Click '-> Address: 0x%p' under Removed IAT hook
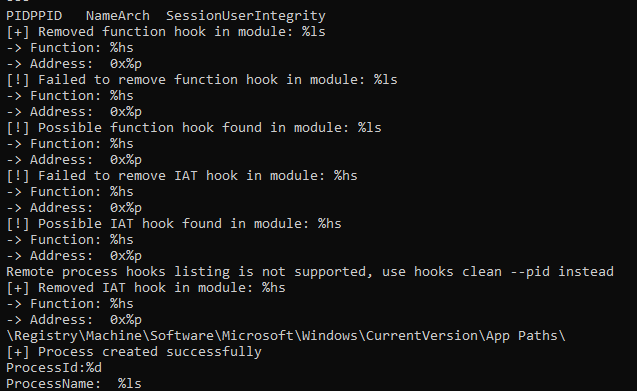 tap(74, 320)
